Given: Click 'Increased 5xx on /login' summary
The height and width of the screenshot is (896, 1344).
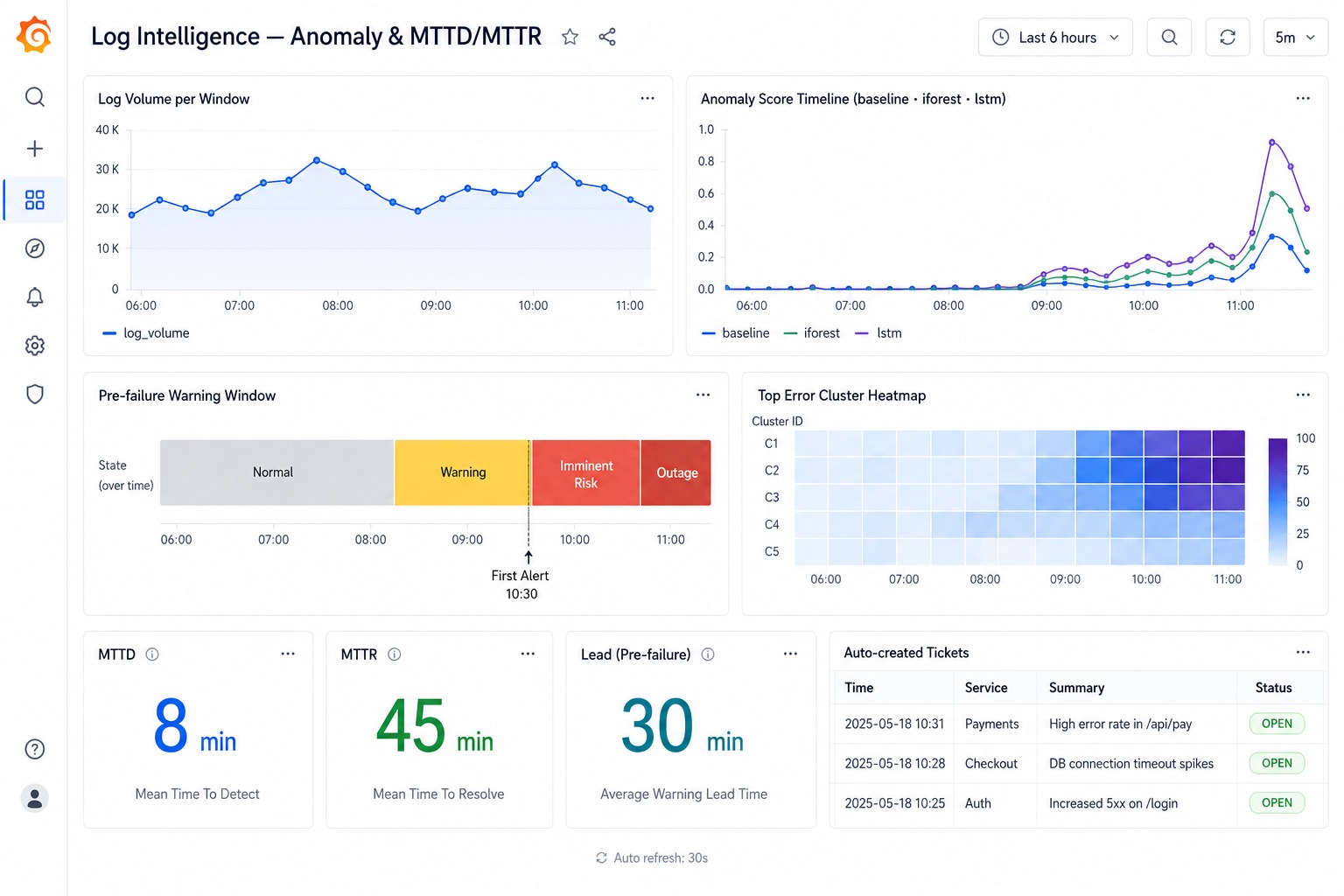Looking at the screenshot, I should (x=1113, y=803).
